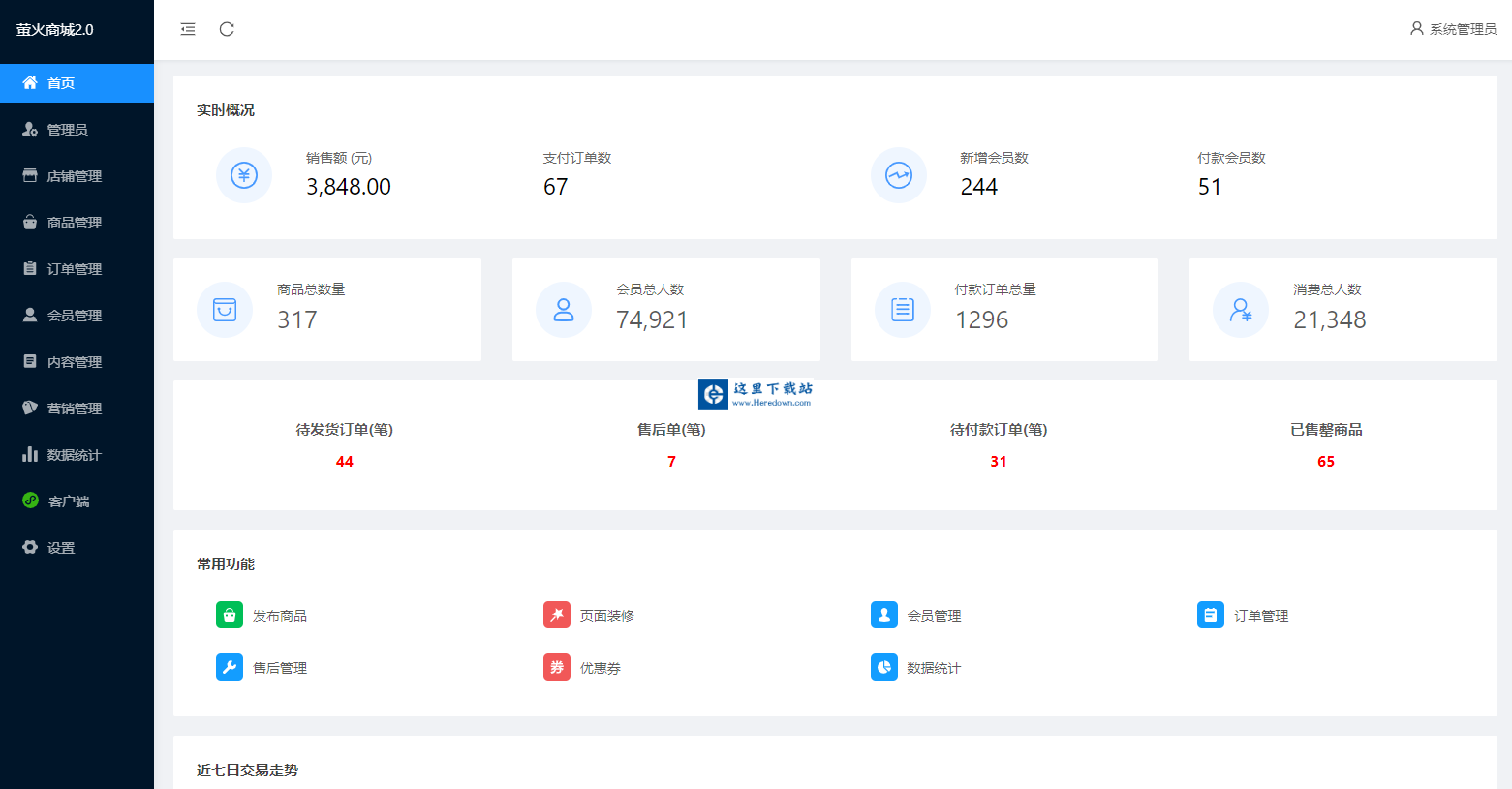Click the sold-out items count 65
The image size is (1512, 789).
coord(1325,462)
